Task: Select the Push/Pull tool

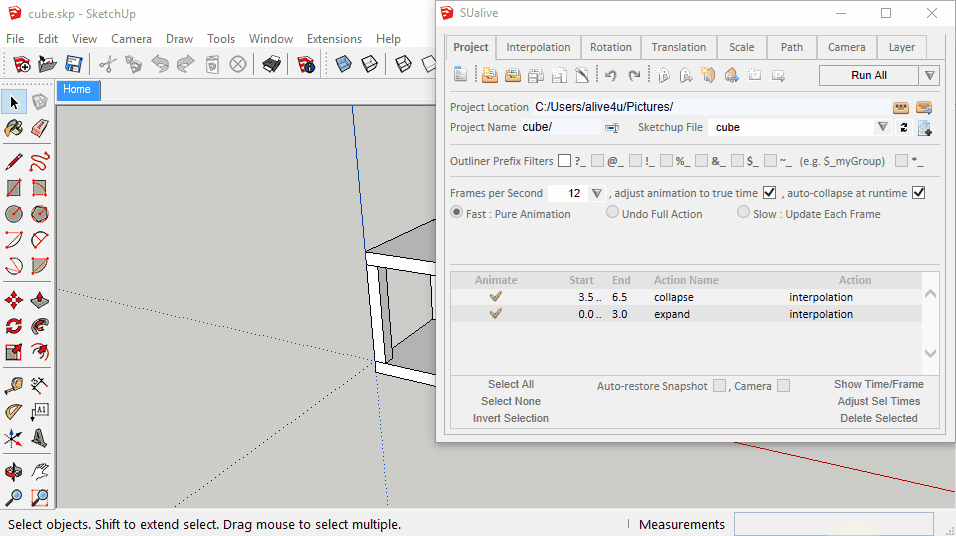Action: click(40, 300)
